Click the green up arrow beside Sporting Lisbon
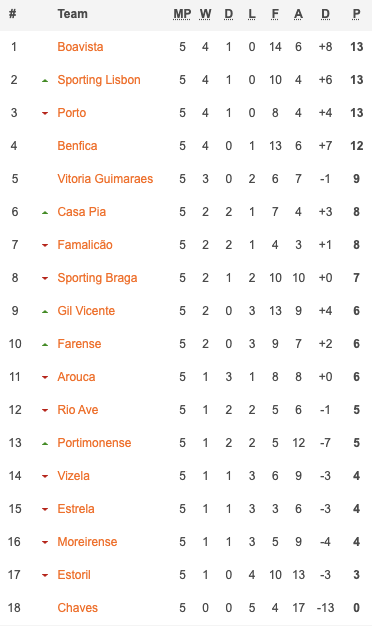The image size is (372, 626). [x=45, y=81]
